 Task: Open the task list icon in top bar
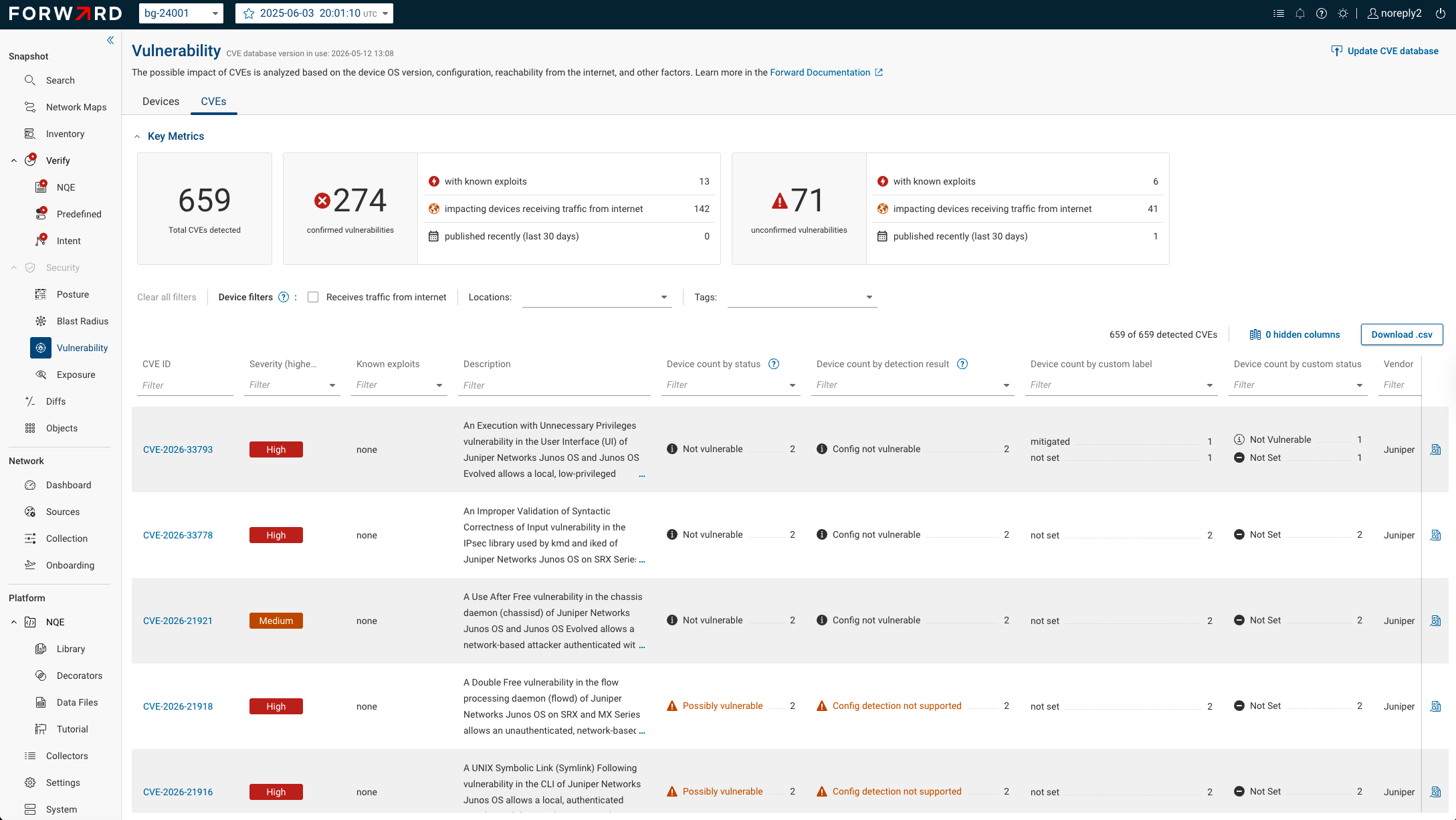(1279, 13)
